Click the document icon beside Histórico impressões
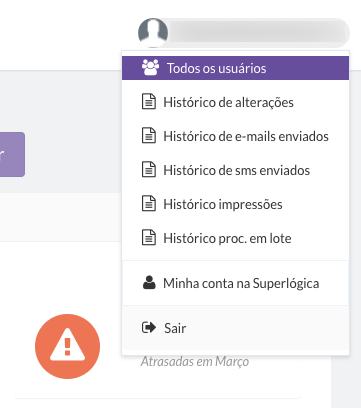The width and height of the screenshot is (361, 408). 149,204
